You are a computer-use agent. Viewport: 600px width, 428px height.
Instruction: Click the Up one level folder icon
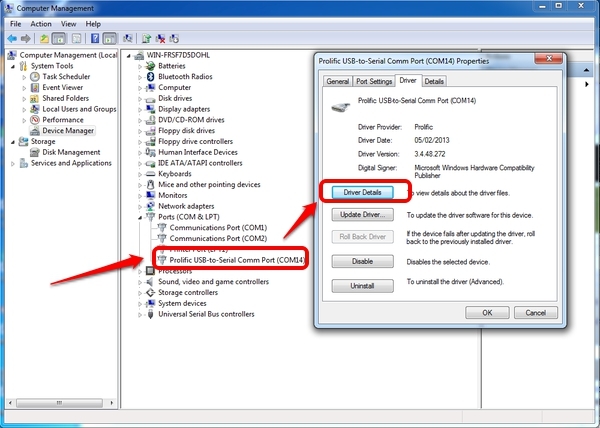[x=44, y=39]
